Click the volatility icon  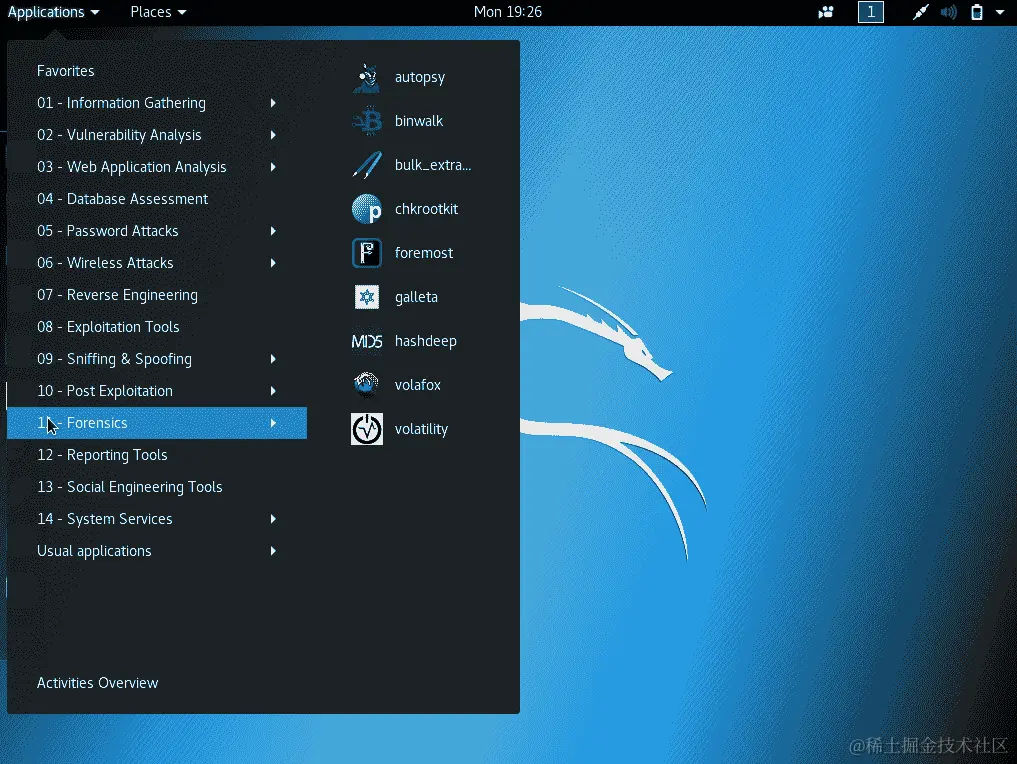[x=366, y=429]
